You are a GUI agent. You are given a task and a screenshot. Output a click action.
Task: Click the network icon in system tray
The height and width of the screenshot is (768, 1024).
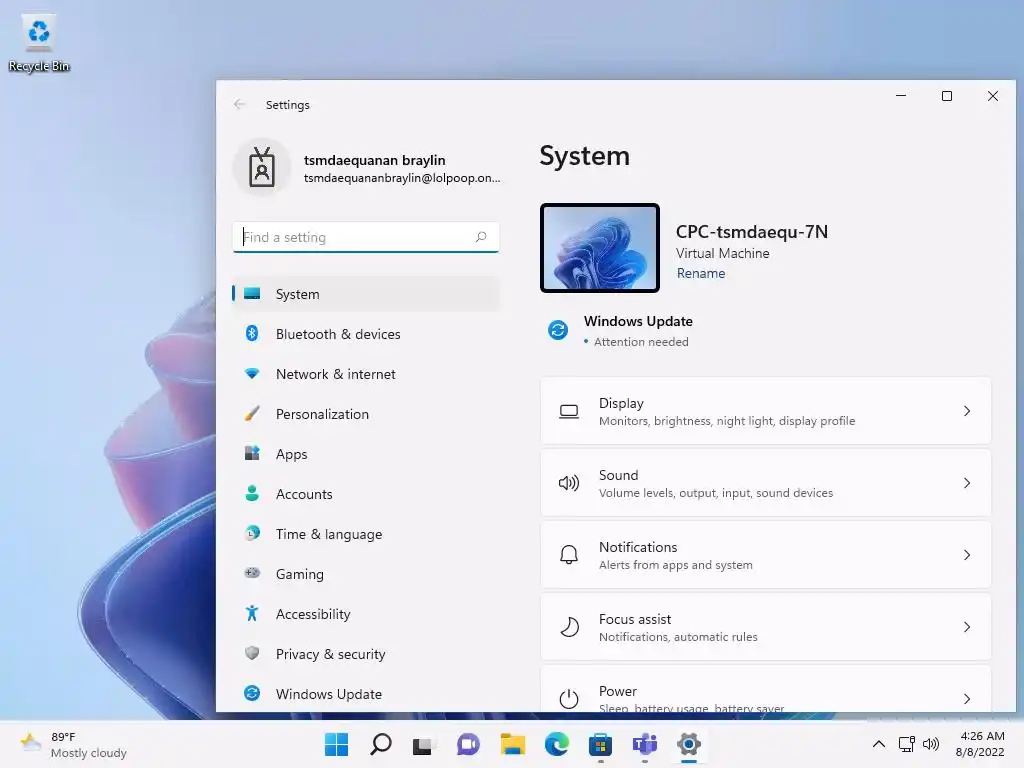pyautogui.click(x=906, y=744)
